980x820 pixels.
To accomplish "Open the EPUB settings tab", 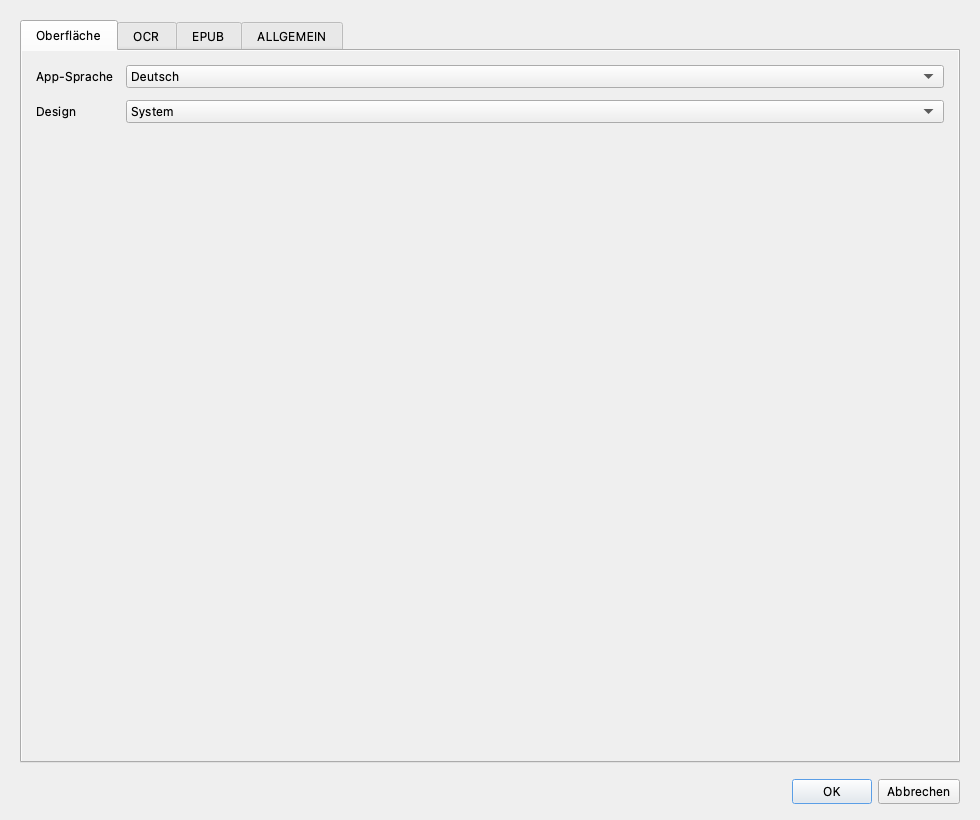I will (x=208, y=36).
